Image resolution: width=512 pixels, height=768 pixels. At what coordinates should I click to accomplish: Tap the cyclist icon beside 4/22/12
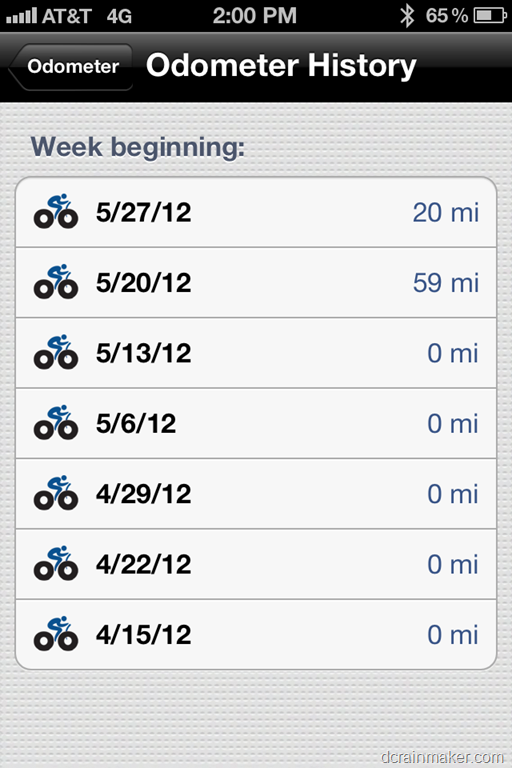[55, 564]
